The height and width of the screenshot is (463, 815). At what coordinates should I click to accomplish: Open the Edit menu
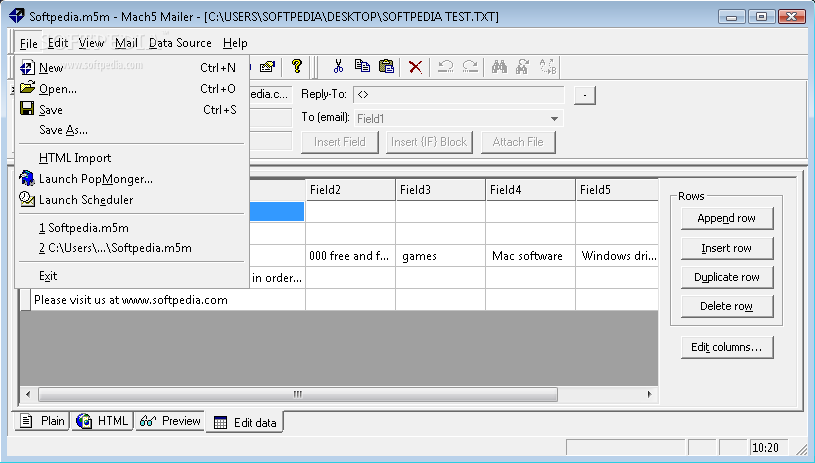(x=58, y=43)
